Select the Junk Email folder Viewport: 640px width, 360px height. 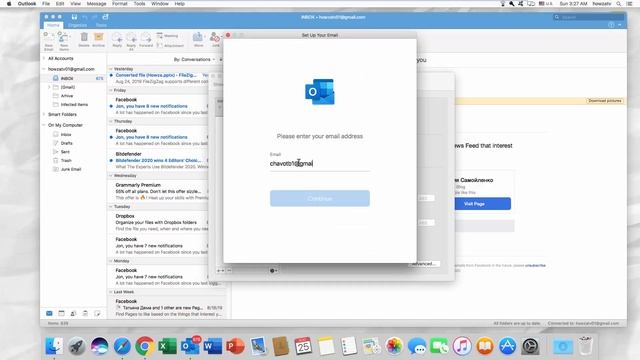tap(71, 169)
